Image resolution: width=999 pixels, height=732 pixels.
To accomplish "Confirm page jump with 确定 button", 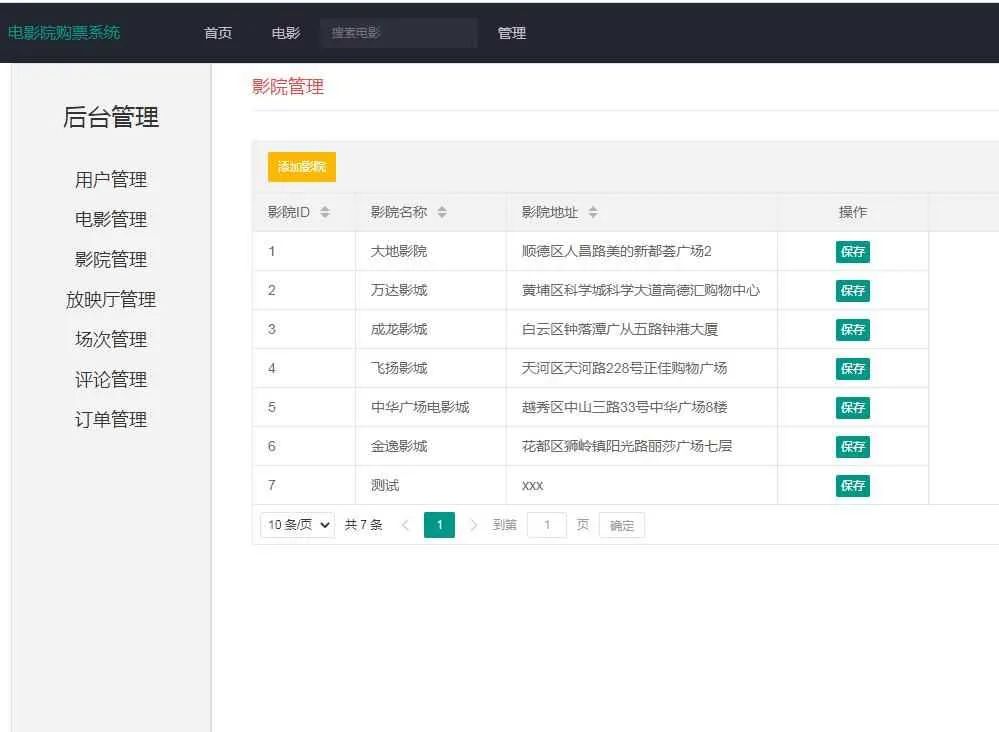I will (x=621, y=524).
